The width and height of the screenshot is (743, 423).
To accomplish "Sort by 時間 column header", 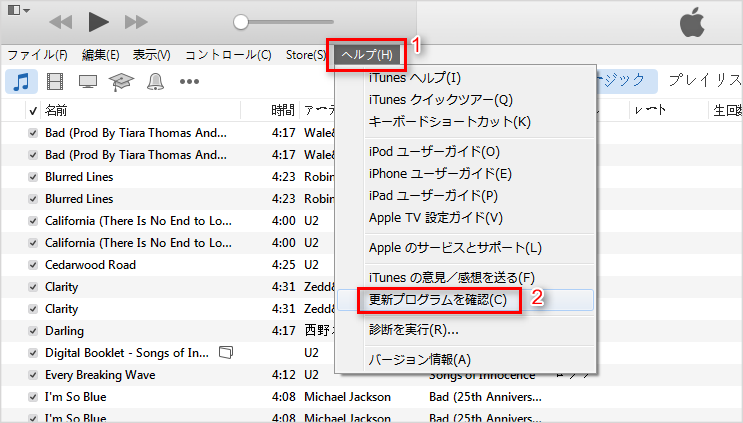I will click(283, 111).
